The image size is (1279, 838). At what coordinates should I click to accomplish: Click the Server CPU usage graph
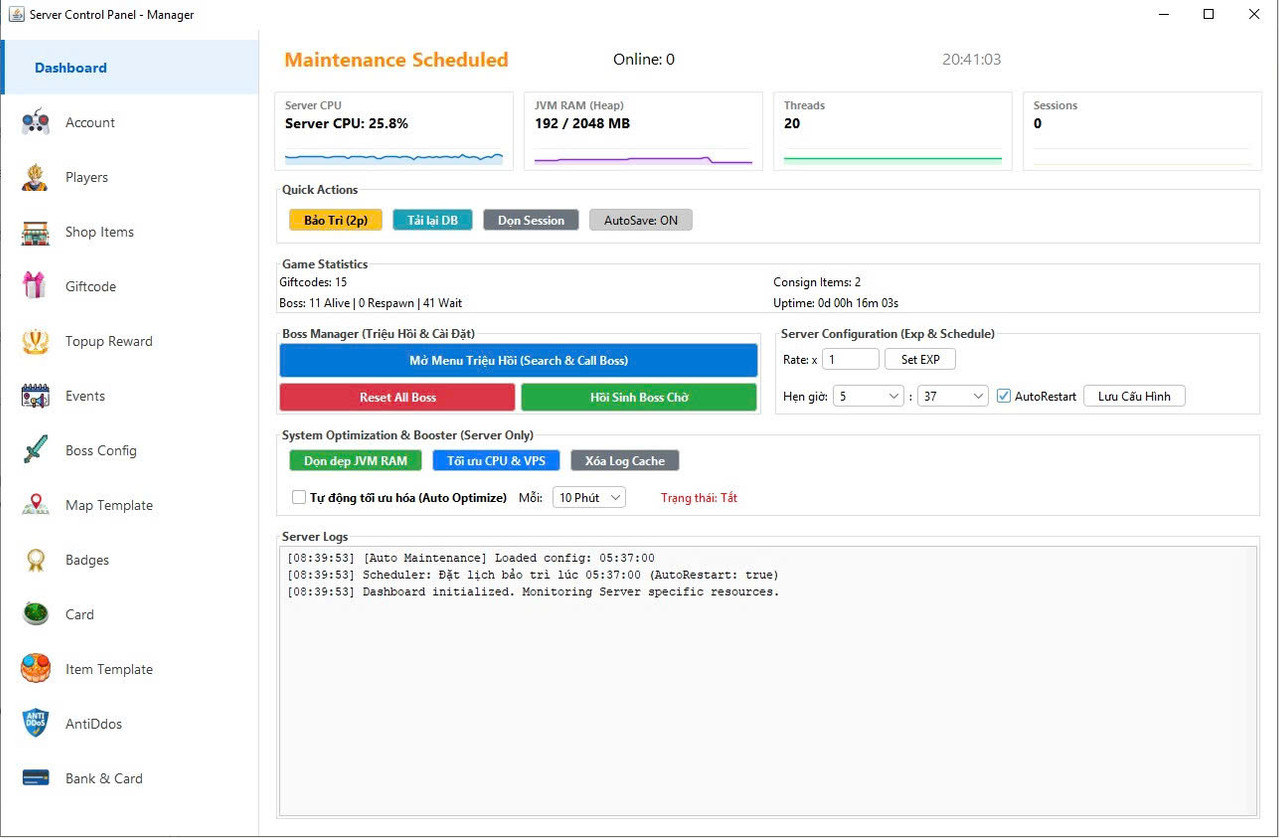[x=394, y=157]
